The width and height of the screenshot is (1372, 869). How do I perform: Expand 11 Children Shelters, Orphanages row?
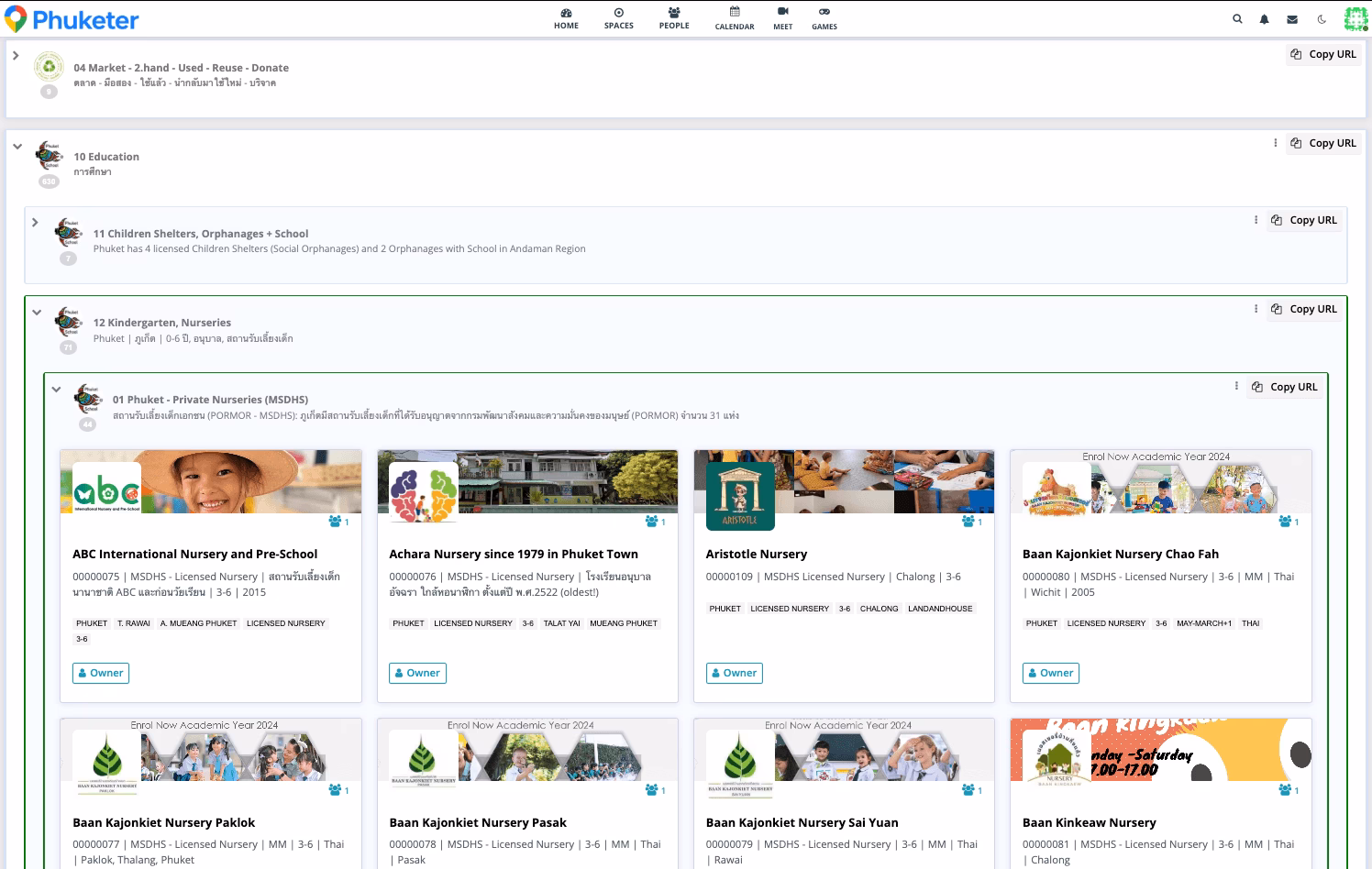(35, 222)
